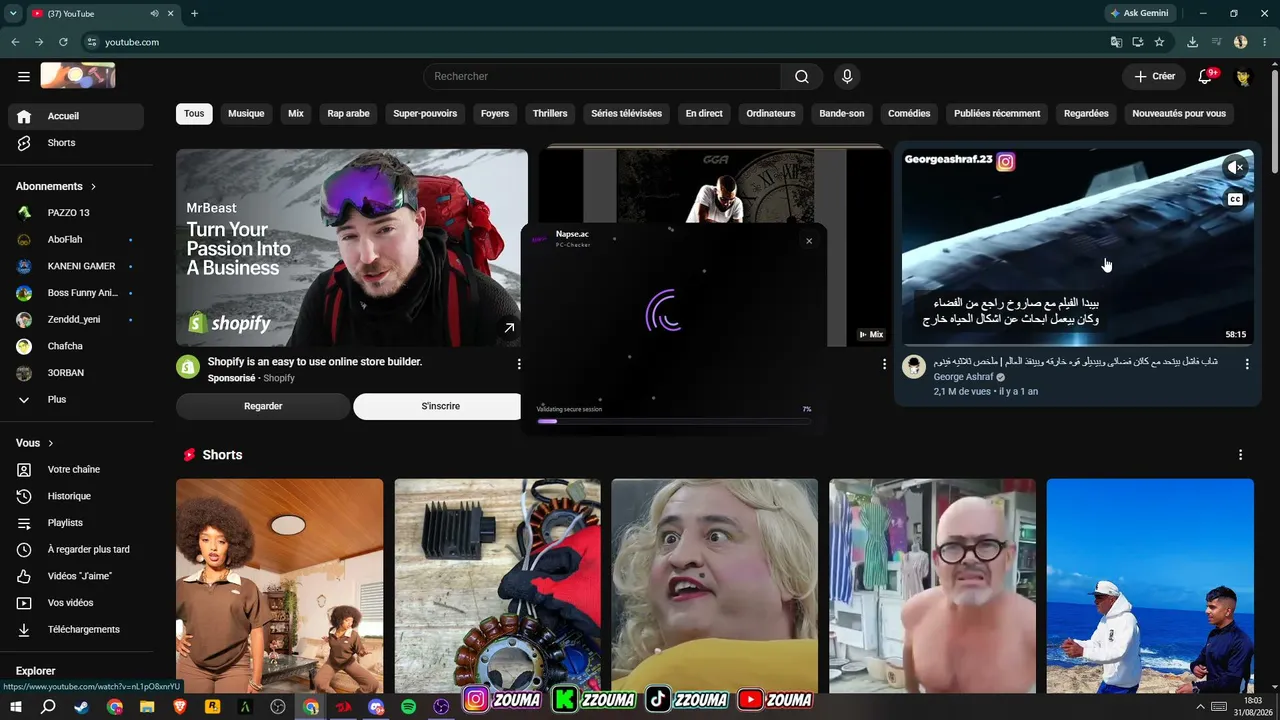Open more options for George Ashraf video

pyautogui.click(x=1247, y=364)
